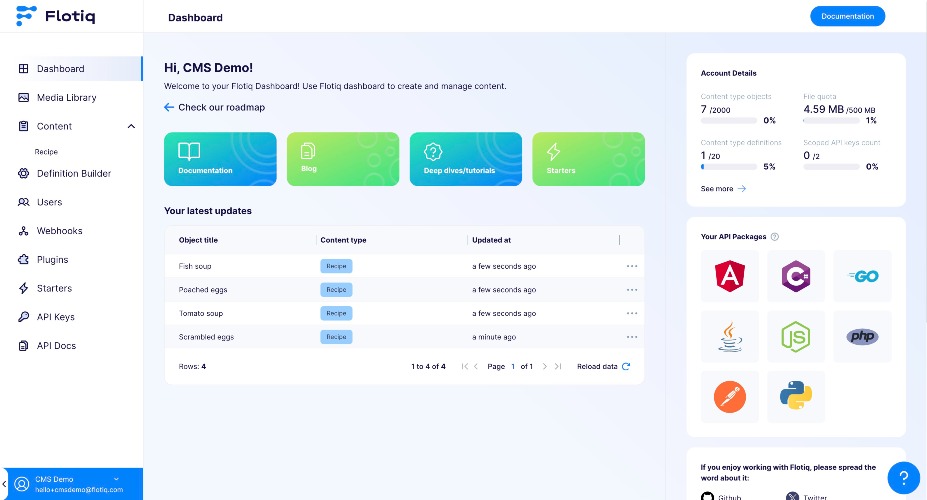Click Reload data
This screenshot has width=927, height=500.
(603, 366)
